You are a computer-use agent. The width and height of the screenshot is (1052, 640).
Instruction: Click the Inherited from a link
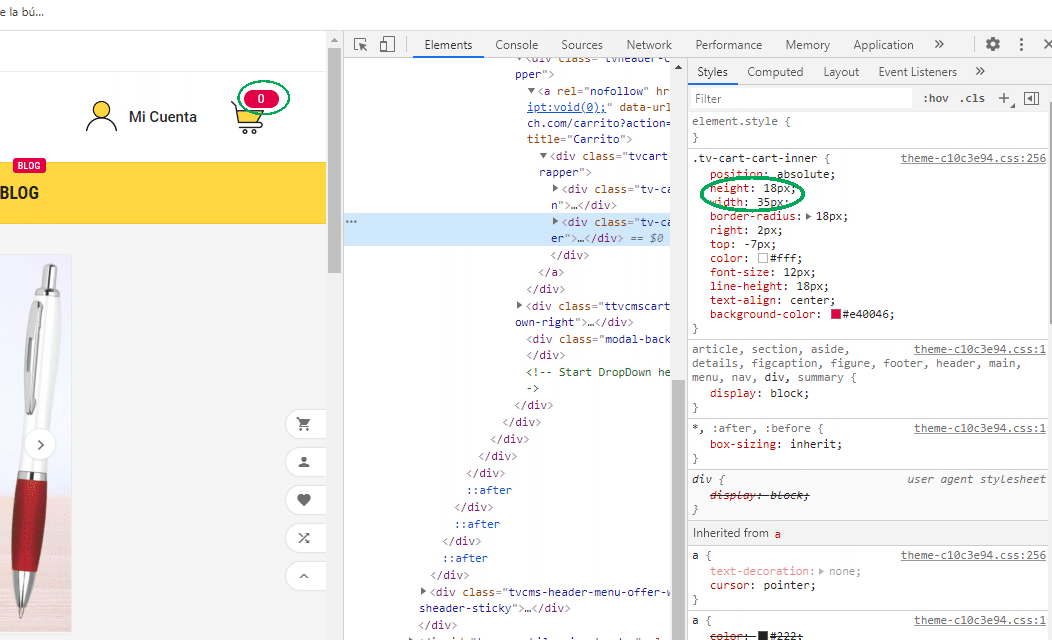tap(778, 534)
